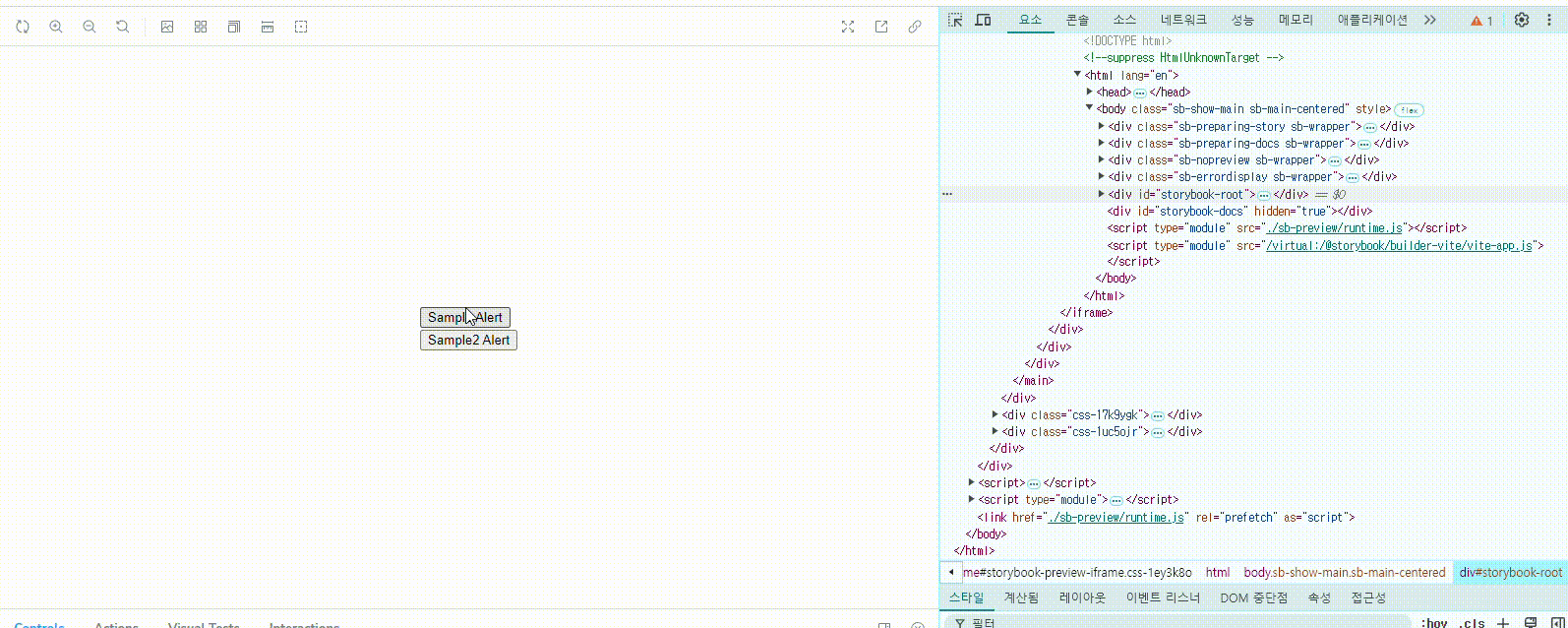The image size is (1568, 628).
Task: Open the 접근성 pane tab
Action: [x=1368, y=597]
